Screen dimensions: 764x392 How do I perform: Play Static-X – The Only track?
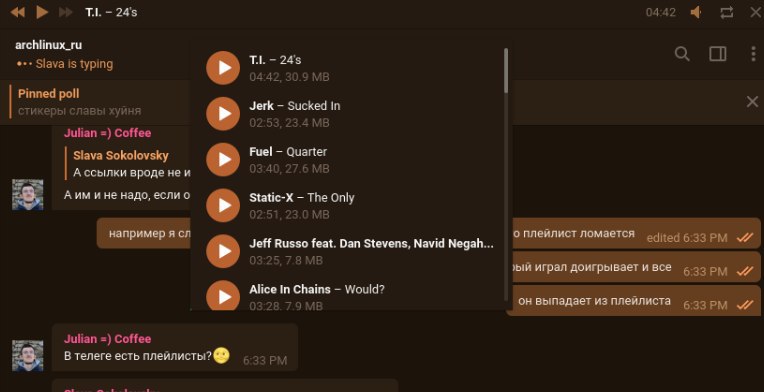point(223,205)
